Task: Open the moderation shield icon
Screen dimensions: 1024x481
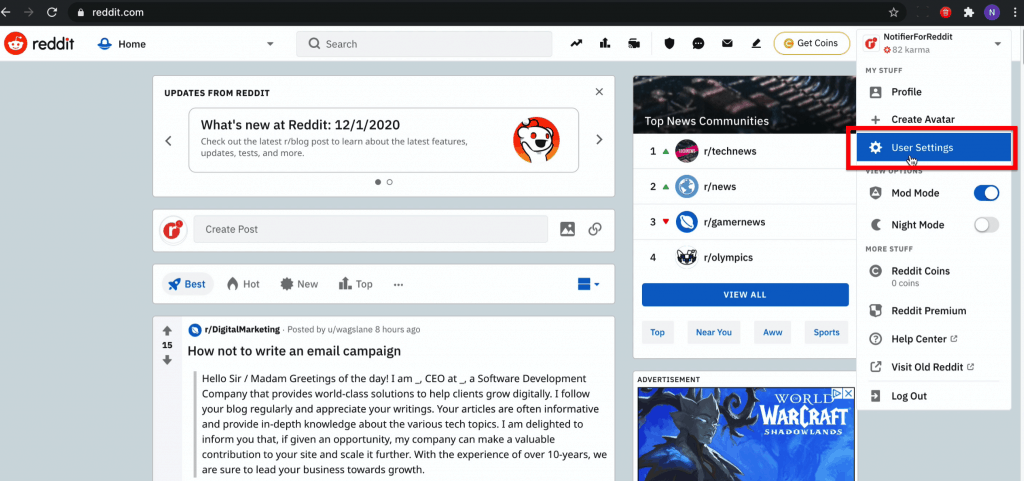Action: click(669, 44)
